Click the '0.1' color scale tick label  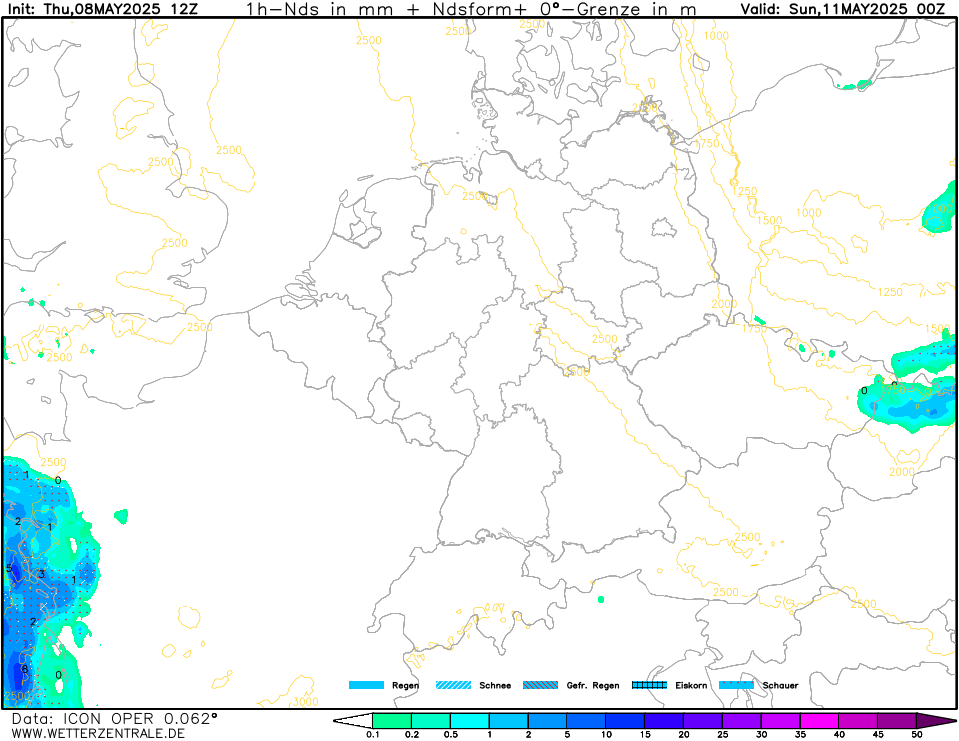point(372,735)
